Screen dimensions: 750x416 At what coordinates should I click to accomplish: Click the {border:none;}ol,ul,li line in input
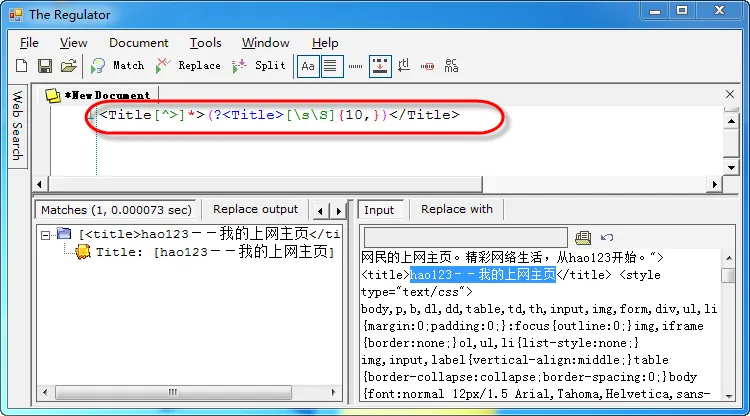click(501, 343)
